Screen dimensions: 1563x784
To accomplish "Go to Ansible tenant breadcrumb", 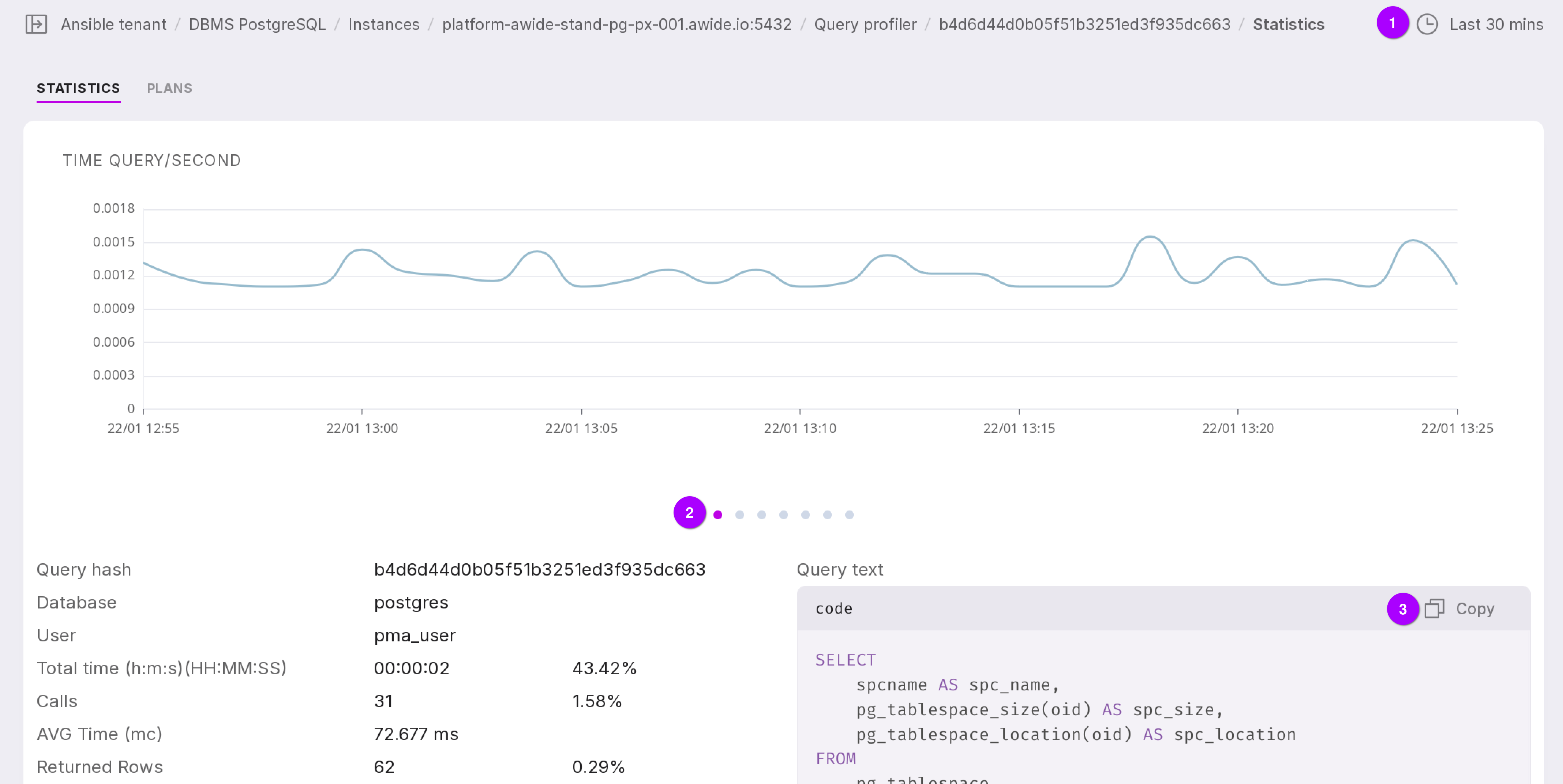I will (113, 24).
